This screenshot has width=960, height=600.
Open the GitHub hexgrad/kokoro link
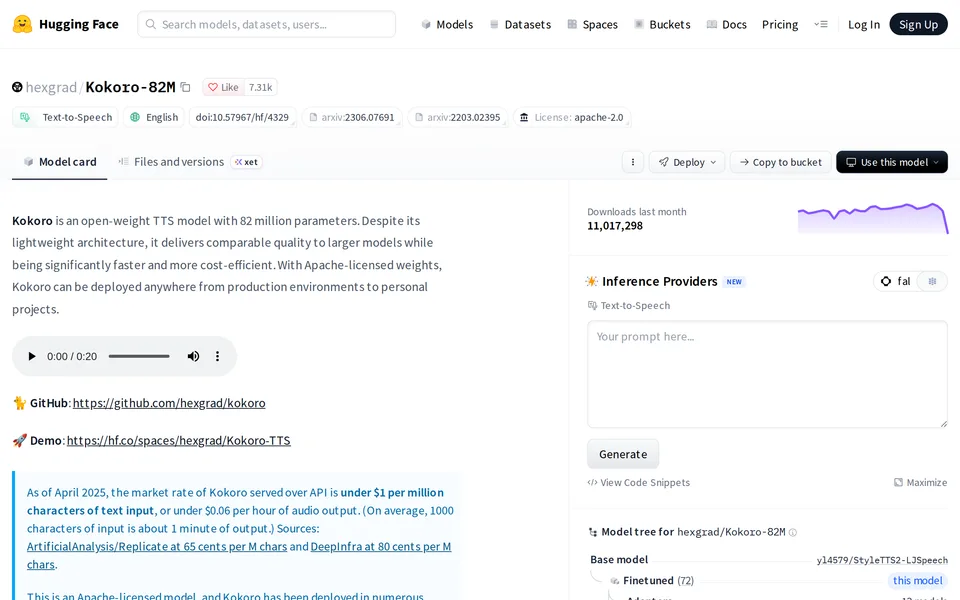click(x=169, y=403)
